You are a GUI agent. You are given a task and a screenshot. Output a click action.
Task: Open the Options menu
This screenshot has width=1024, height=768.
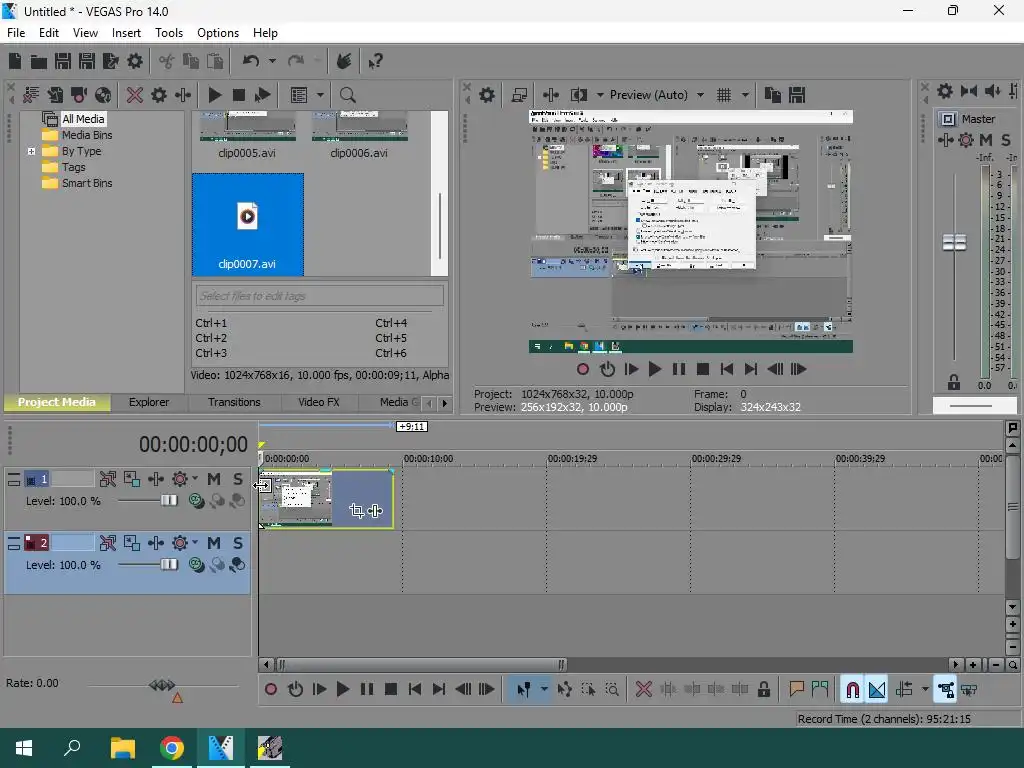[217, 33]
